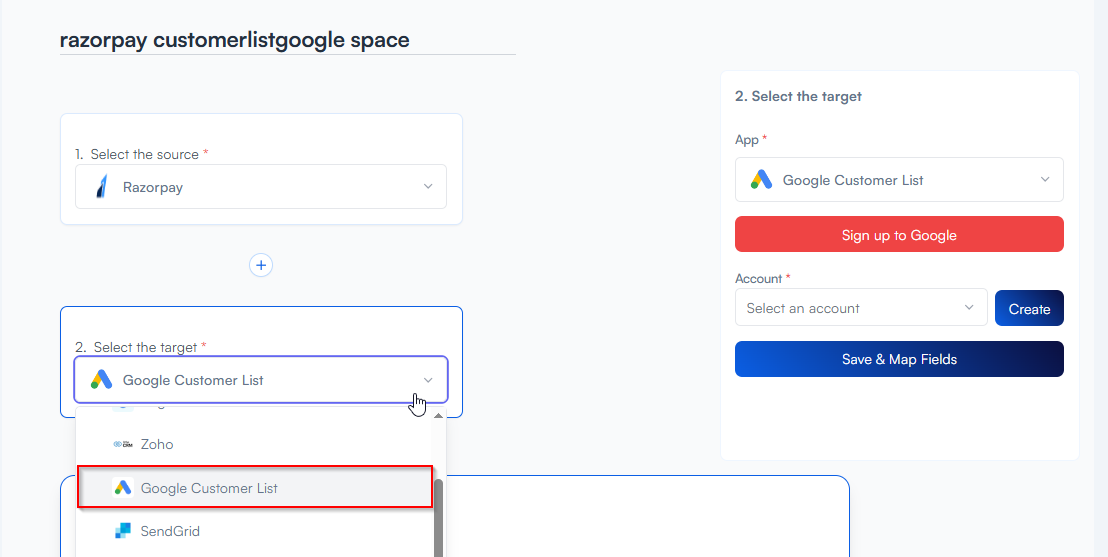
Task: Click Save & Map Fields button
Action: (899, 359)
